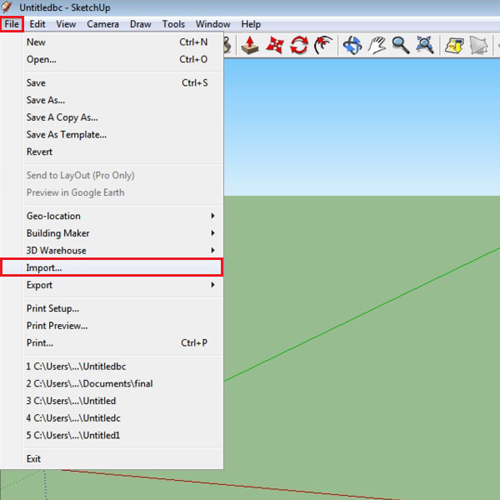The image size is (500, 500).
Task: Choose Print... from the File menu
Action: click(112, 343)
